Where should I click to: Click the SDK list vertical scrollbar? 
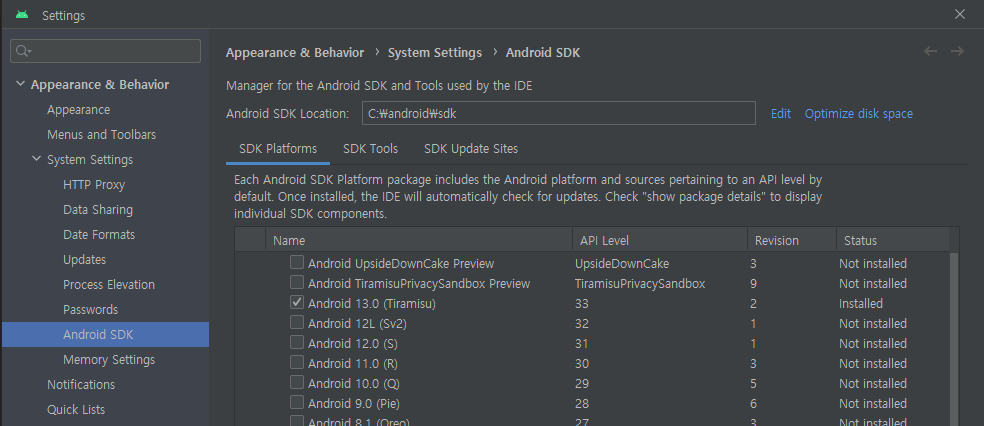[x=954, y=339]
